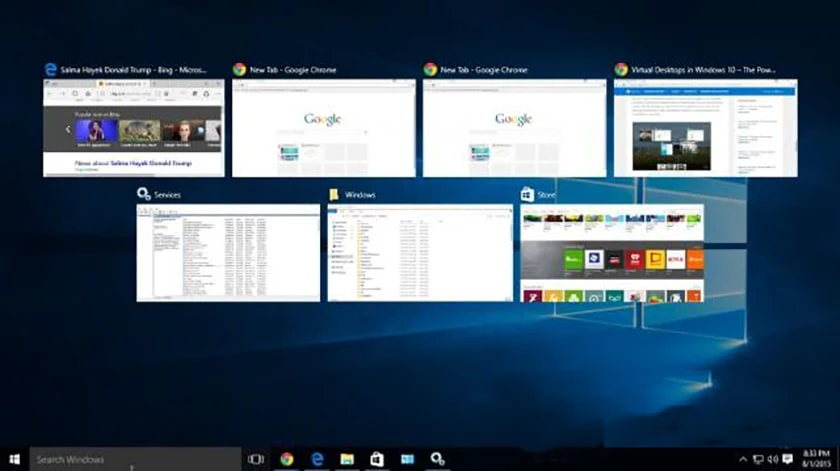Viewport: 840px width, 471px height.
Task: Open File Explorer from the taskbar
Action: pos(347,459)
